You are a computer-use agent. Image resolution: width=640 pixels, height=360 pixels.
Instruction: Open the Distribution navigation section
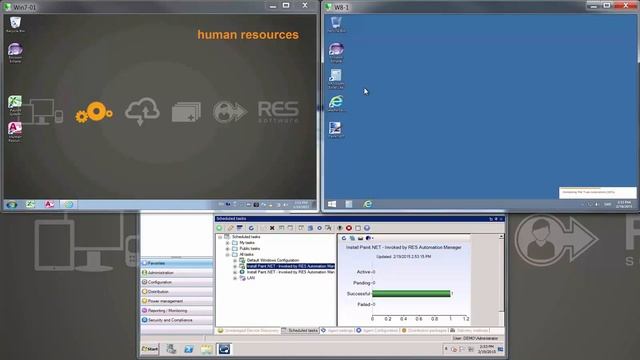click(177, 292)
